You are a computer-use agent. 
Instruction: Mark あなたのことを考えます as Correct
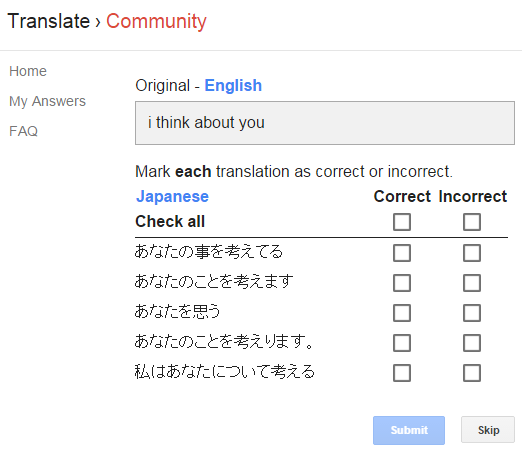(x=402, y=283)
